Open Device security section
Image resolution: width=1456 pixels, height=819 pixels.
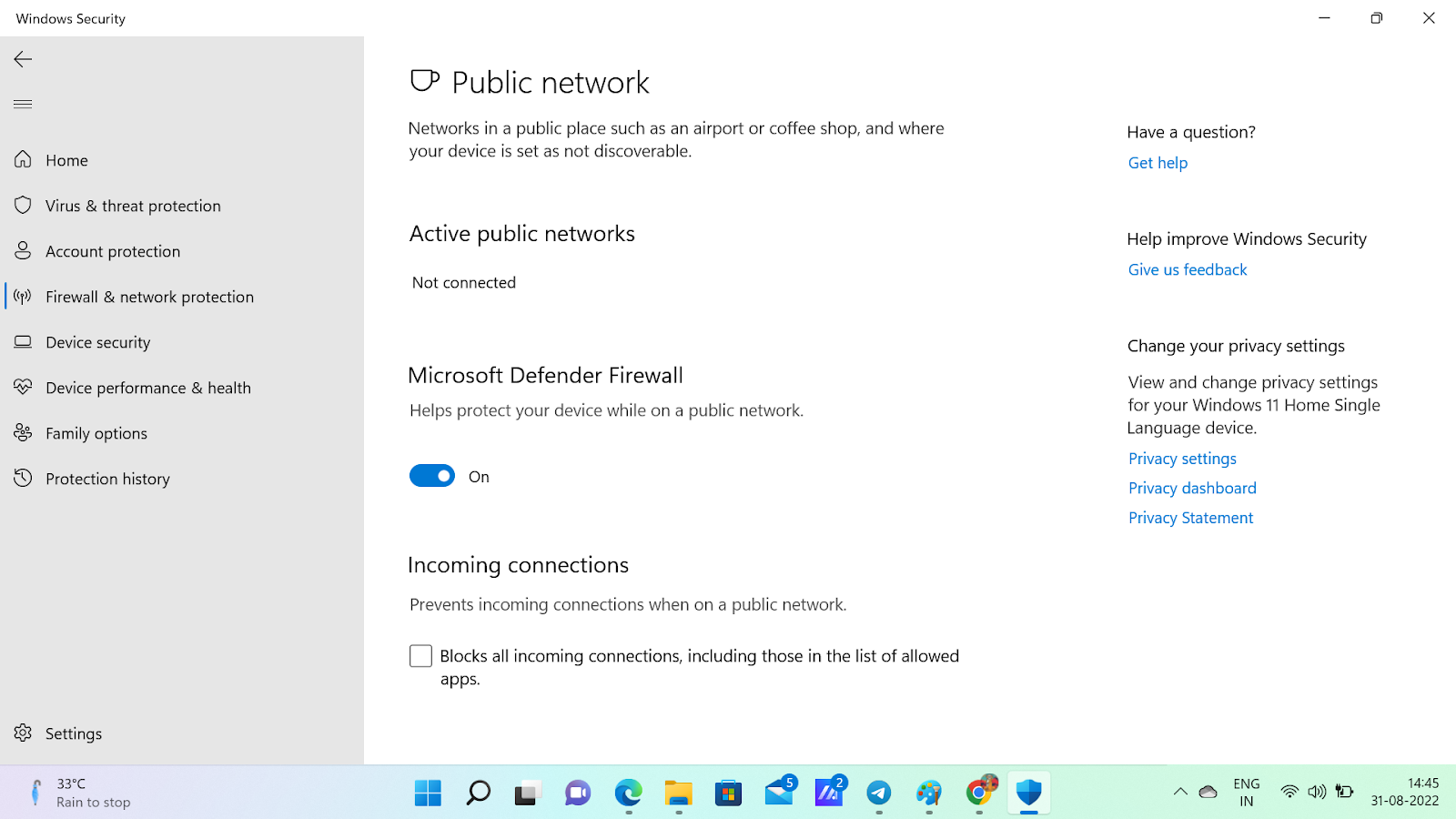[182, 342]
